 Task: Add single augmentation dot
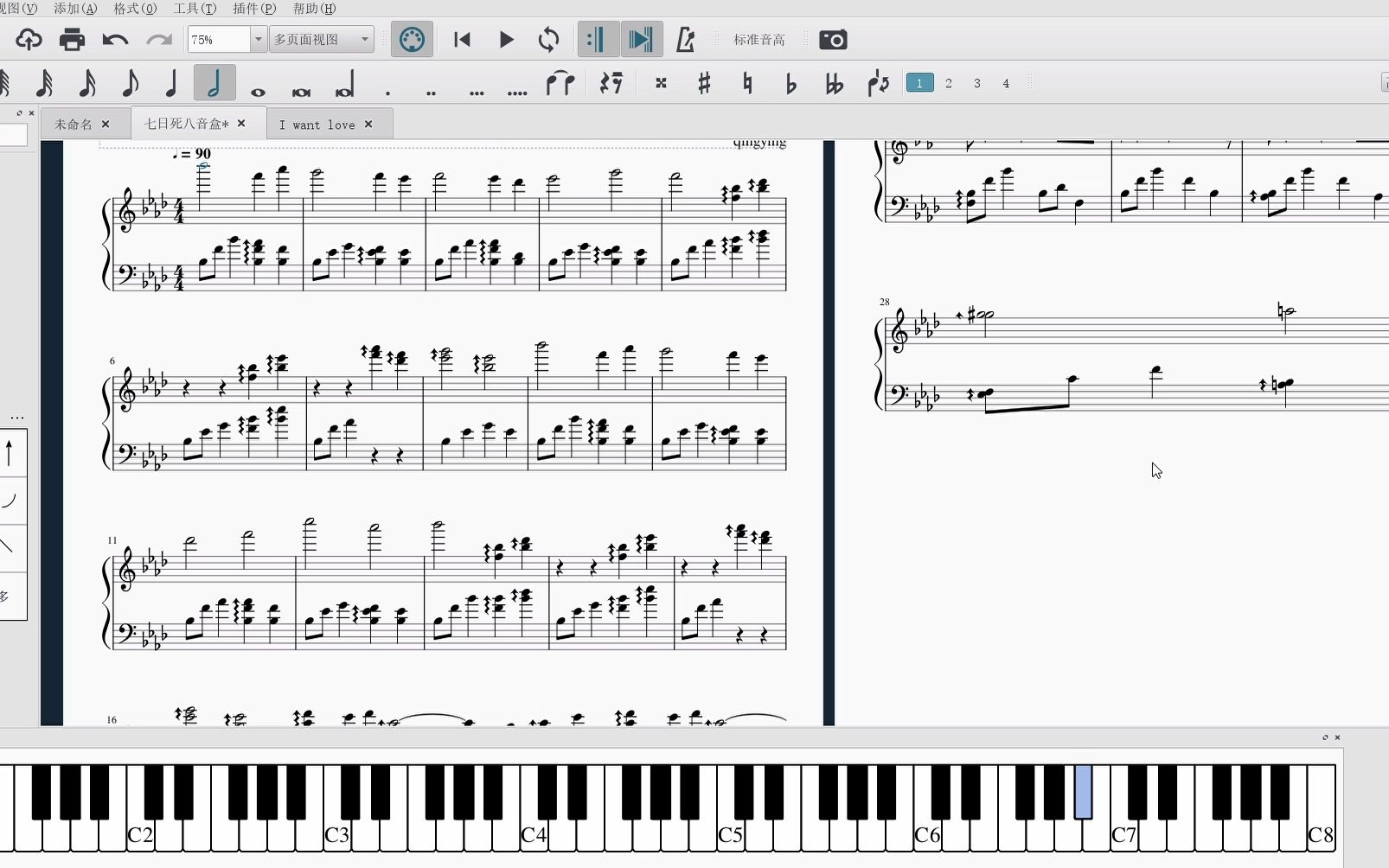387,92
